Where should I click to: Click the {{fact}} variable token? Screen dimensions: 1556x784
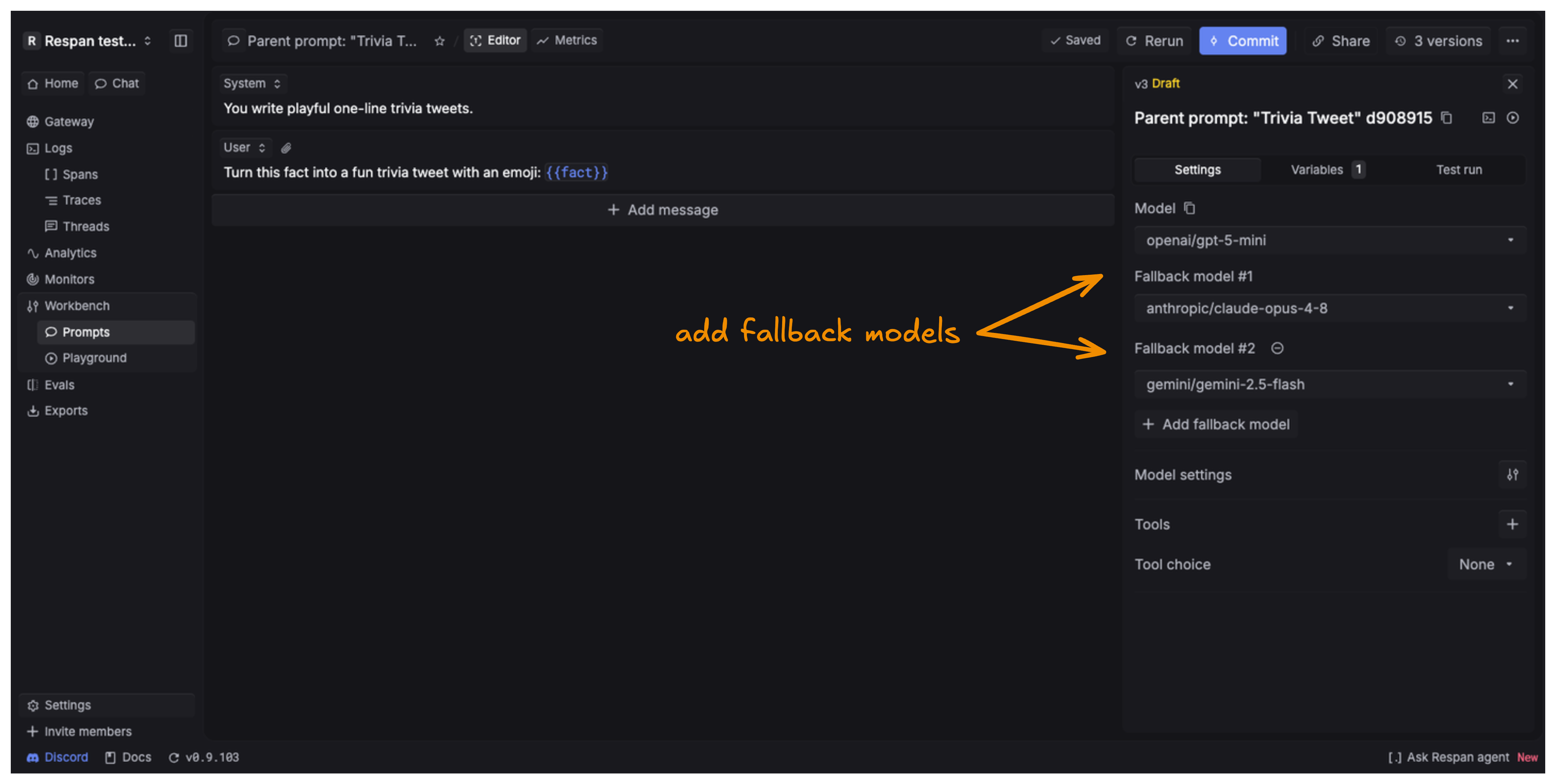[x=576, y=173]
